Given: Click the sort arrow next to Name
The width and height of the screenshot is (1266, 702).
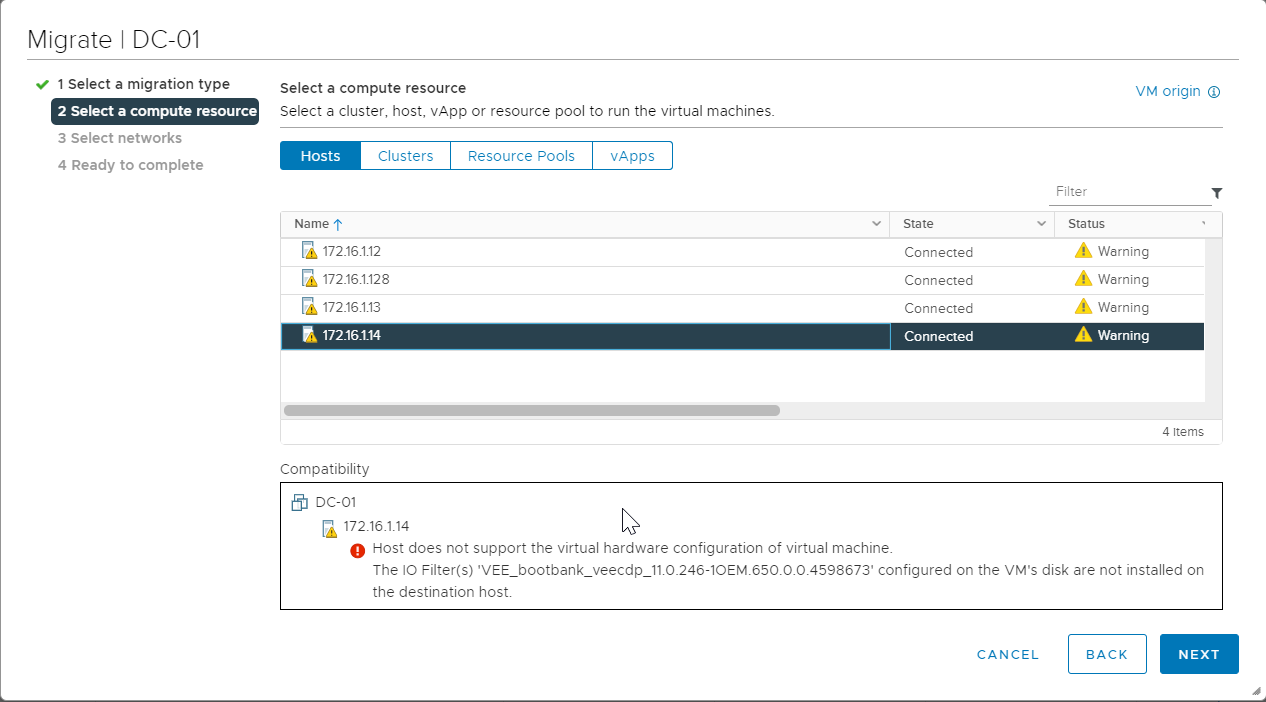Looking at the screenshot, I should (338, 225).
